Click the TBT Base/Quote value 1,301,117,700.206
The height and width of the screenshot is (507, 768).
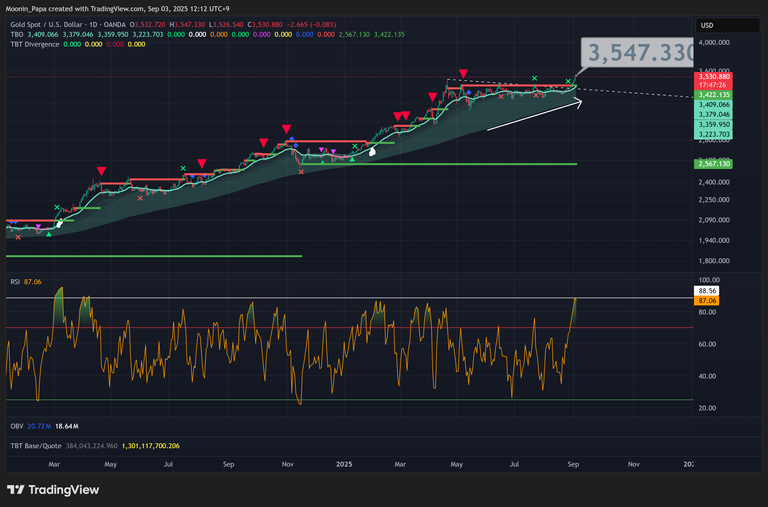pos(150,446)
